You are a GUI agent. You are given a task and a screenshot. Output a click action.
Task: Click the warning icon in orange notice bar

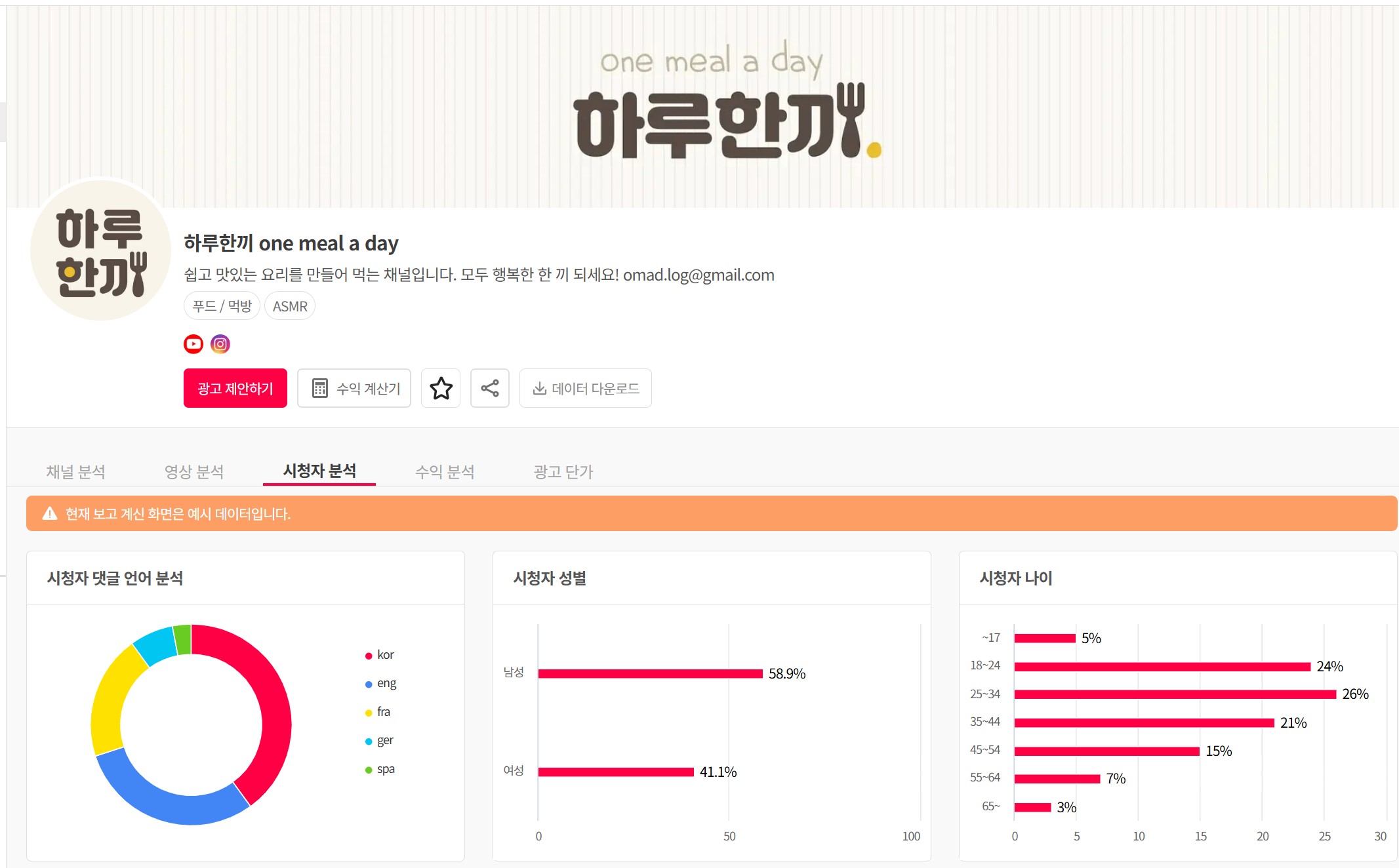tap(50, 513)
